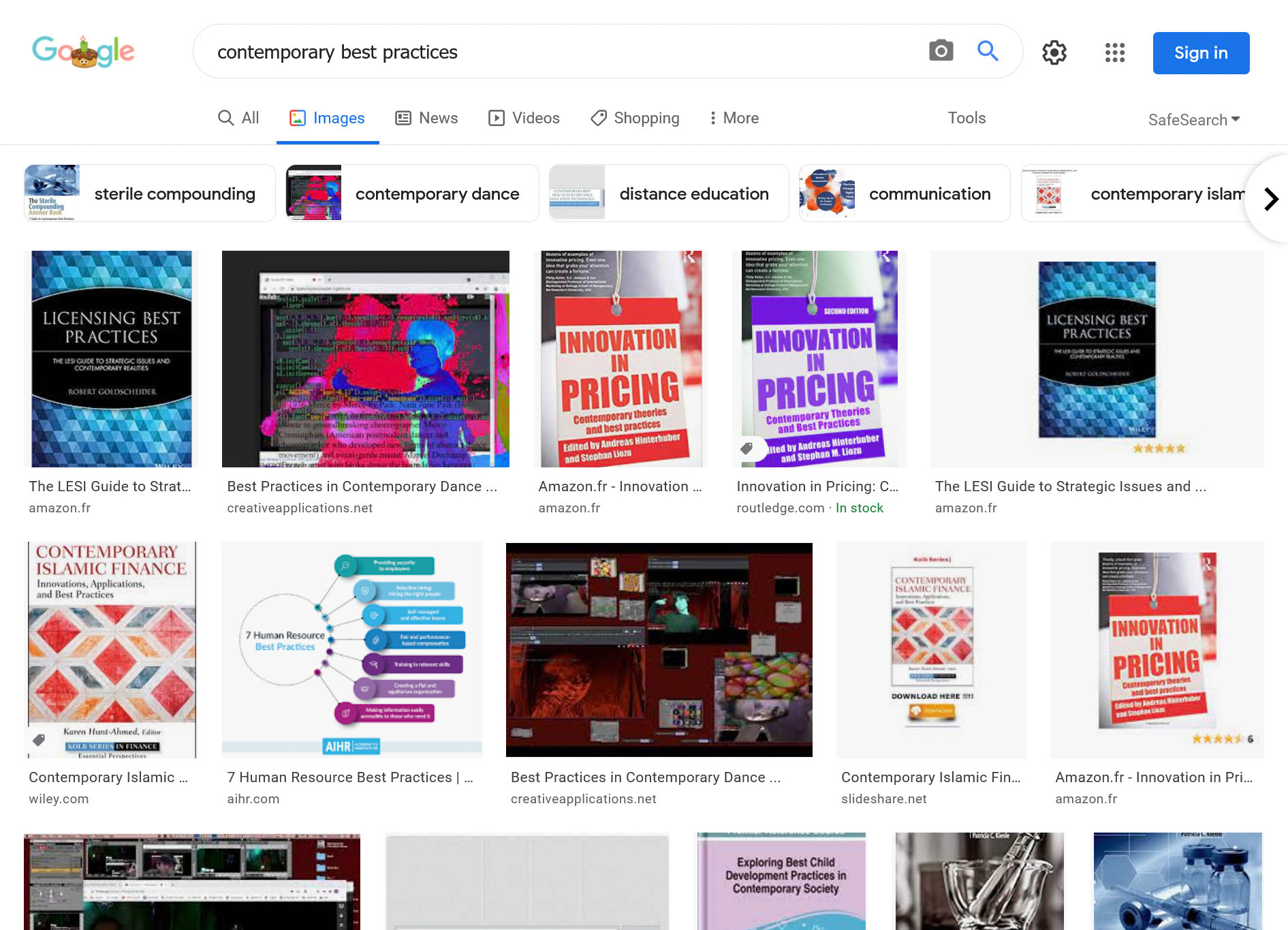This screenshot has width=1288, height=930.
Task: Go to the Shopping tab
Action: tap(635, 118)
